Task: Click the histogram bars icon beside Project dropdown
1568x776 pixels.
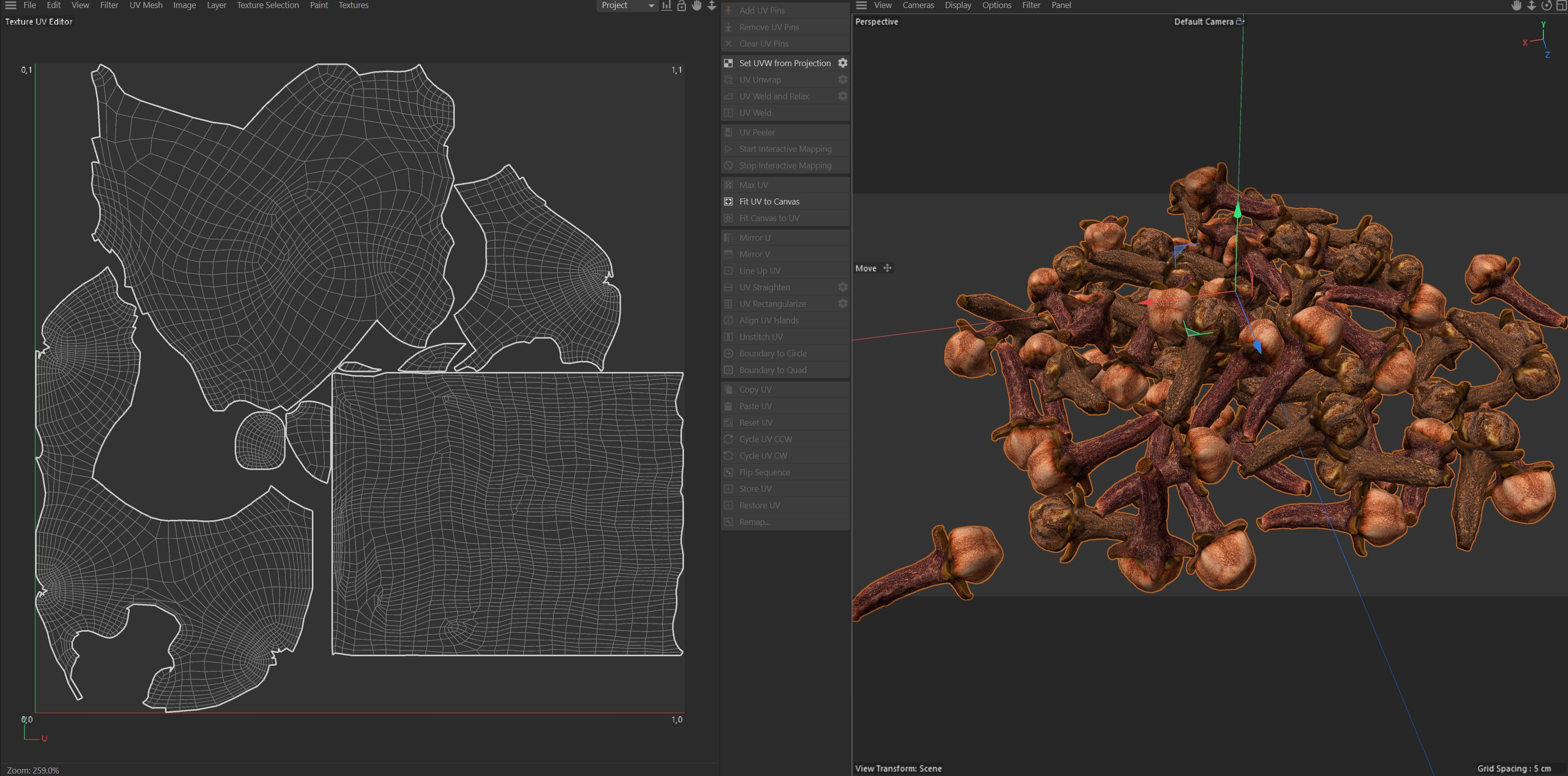Action: click(x=666, y=6)
